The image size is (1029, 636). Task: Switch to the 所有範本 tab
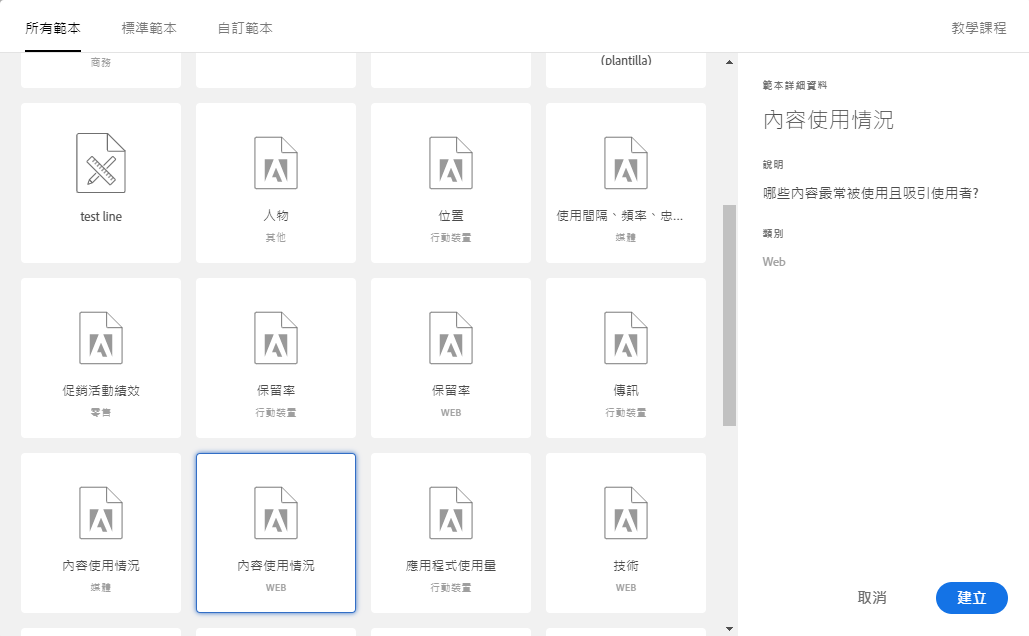click(52, 28)
